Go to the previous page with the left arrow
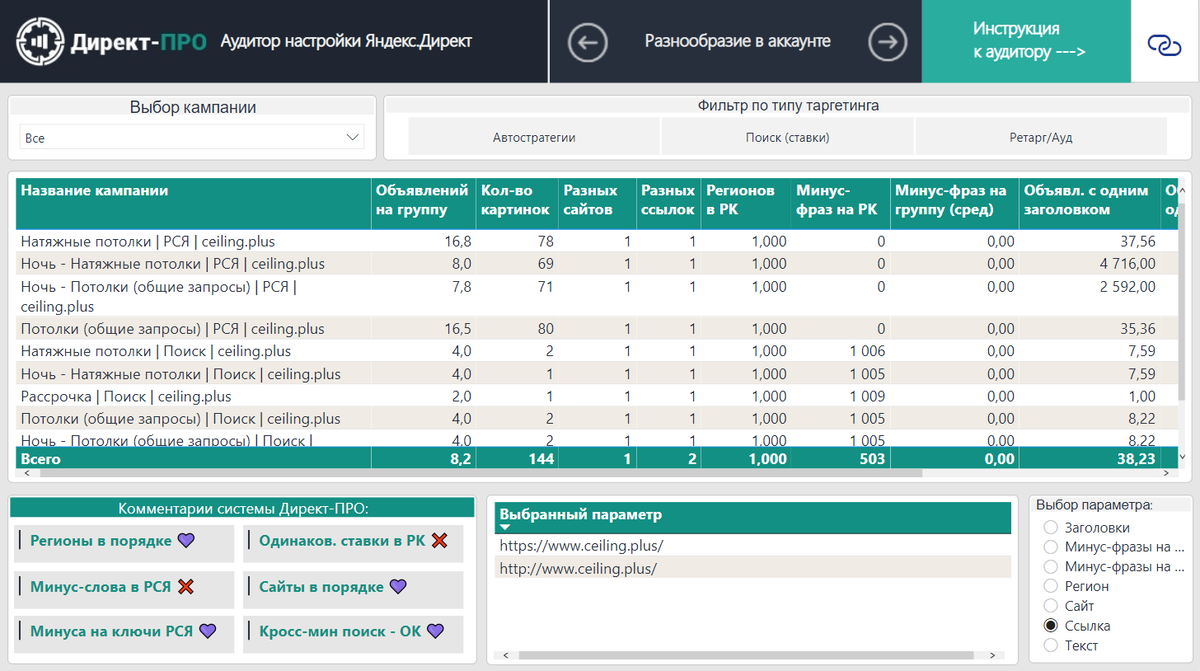The width and height of the screenshot is (1200, 671). click(588, 42)
